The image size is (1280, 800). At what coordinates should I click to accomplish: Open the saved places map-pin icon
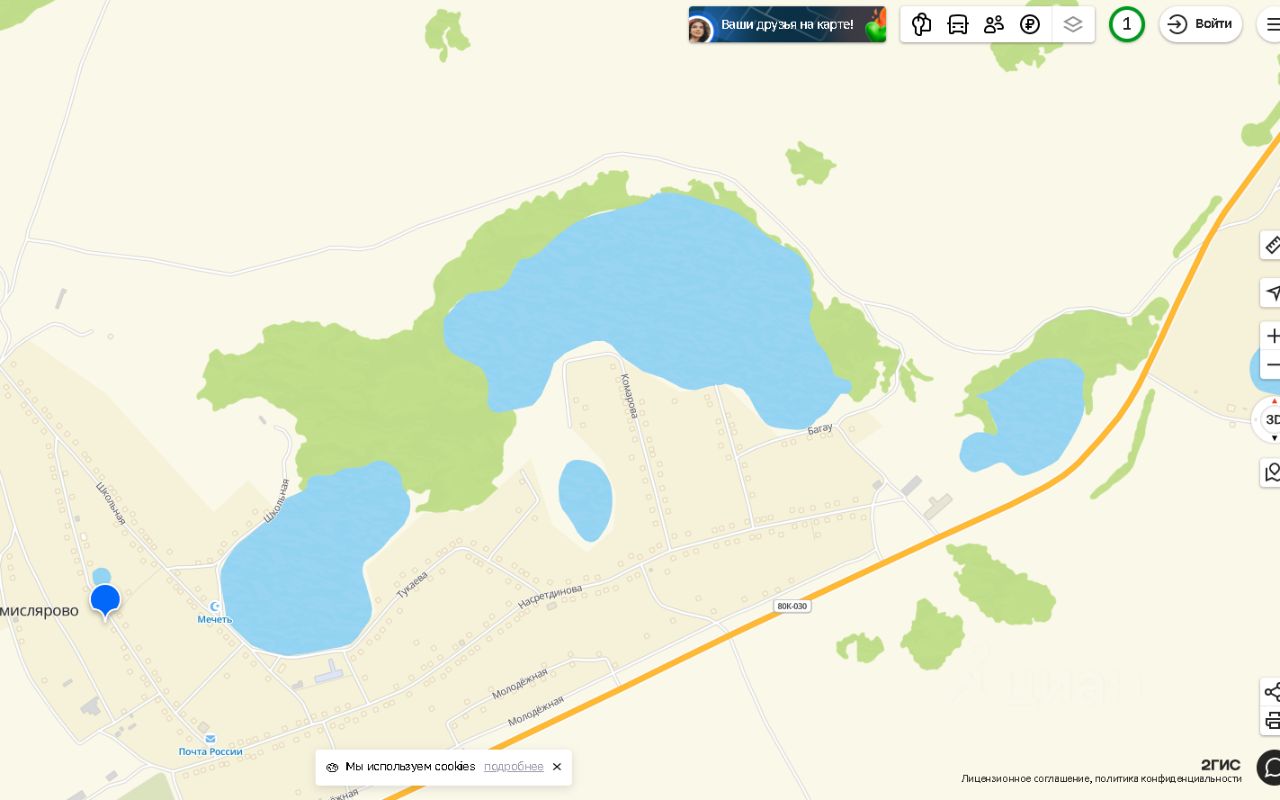click(x=1272, y=472)
